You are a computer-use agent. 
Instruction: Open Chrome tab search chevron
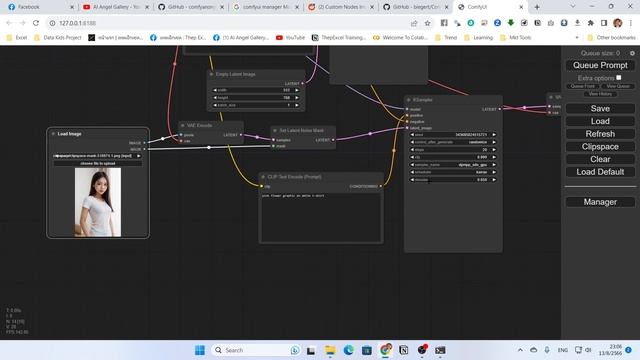point(573,7)
